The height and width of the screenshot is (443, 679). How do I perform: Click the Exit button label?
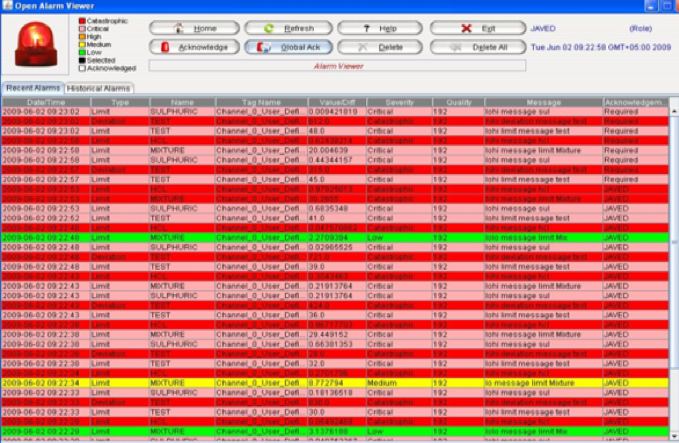pos(488,29)
